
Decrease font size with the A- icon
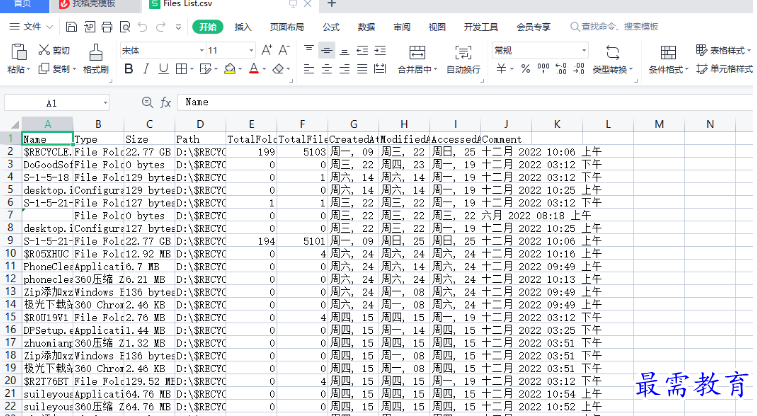coord(284,50)
